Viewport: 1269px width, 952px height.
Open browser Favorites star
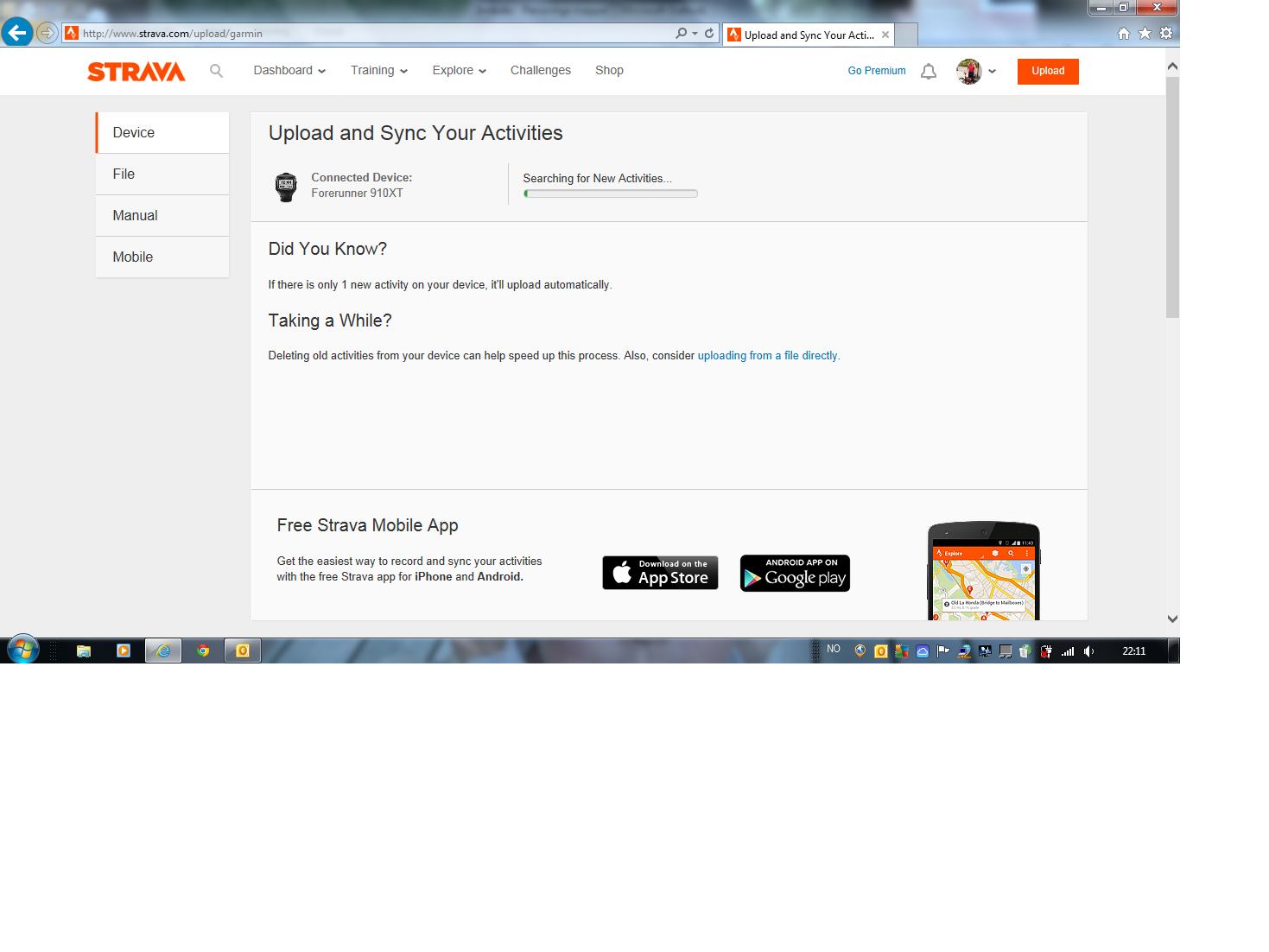click(x=1145, y=33)
